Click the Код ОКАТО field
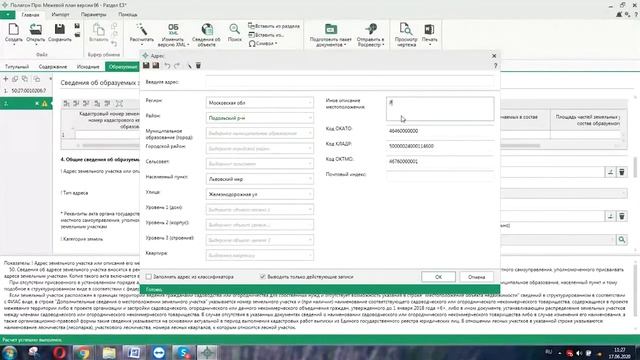Viewport: 640px width, 360px height. pos(440,131)
